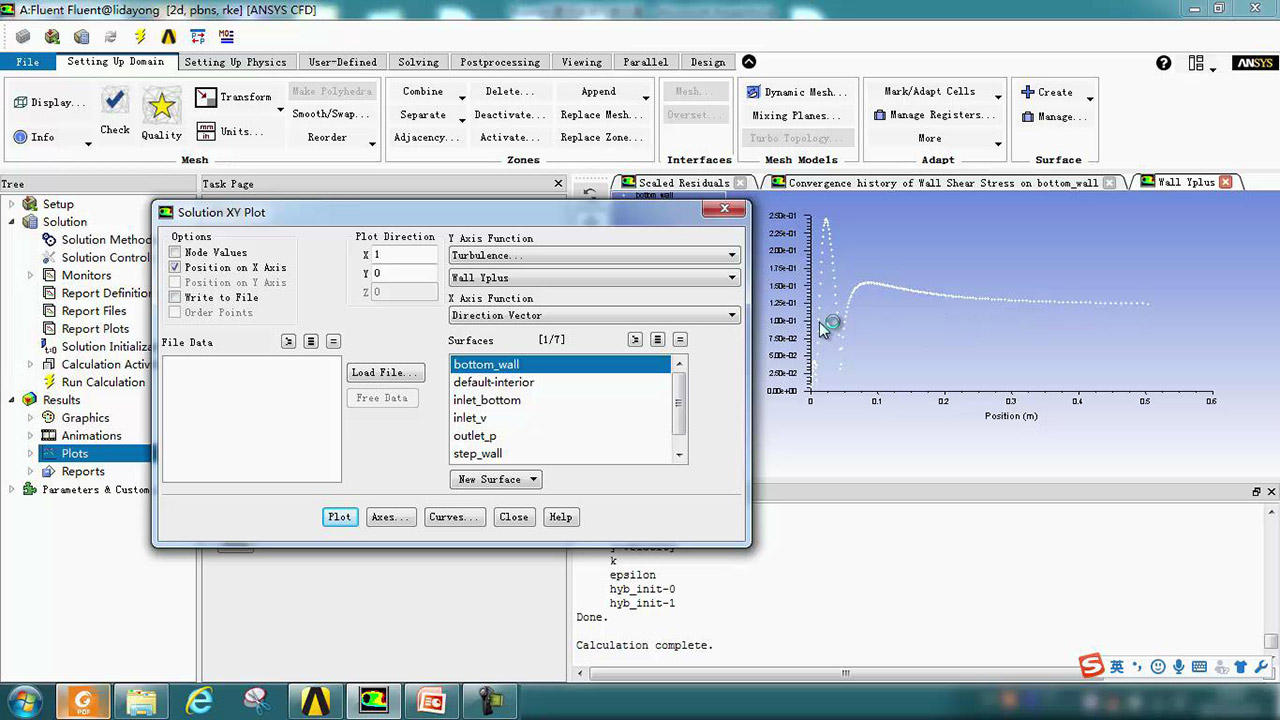1280x720 pixels.
Task: Click the Plot Direction X input field
Action: (x=405, y=255)
